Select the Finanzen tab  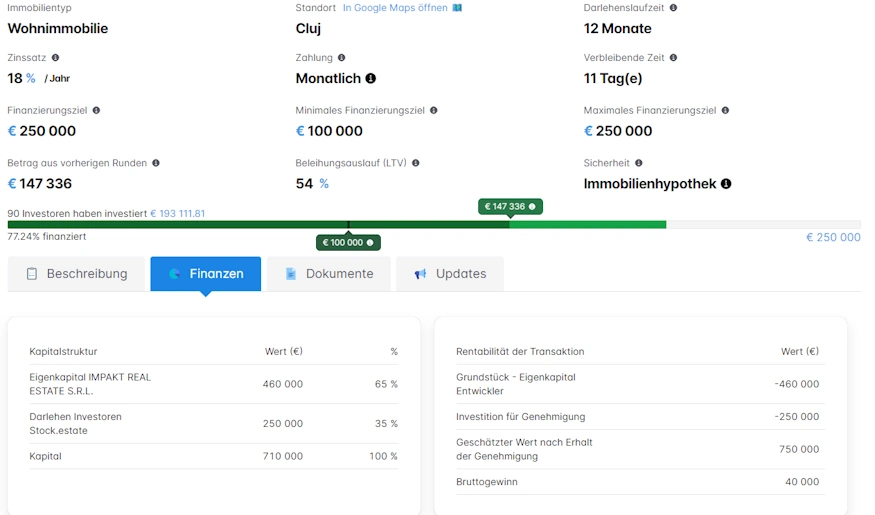(206, 274)
